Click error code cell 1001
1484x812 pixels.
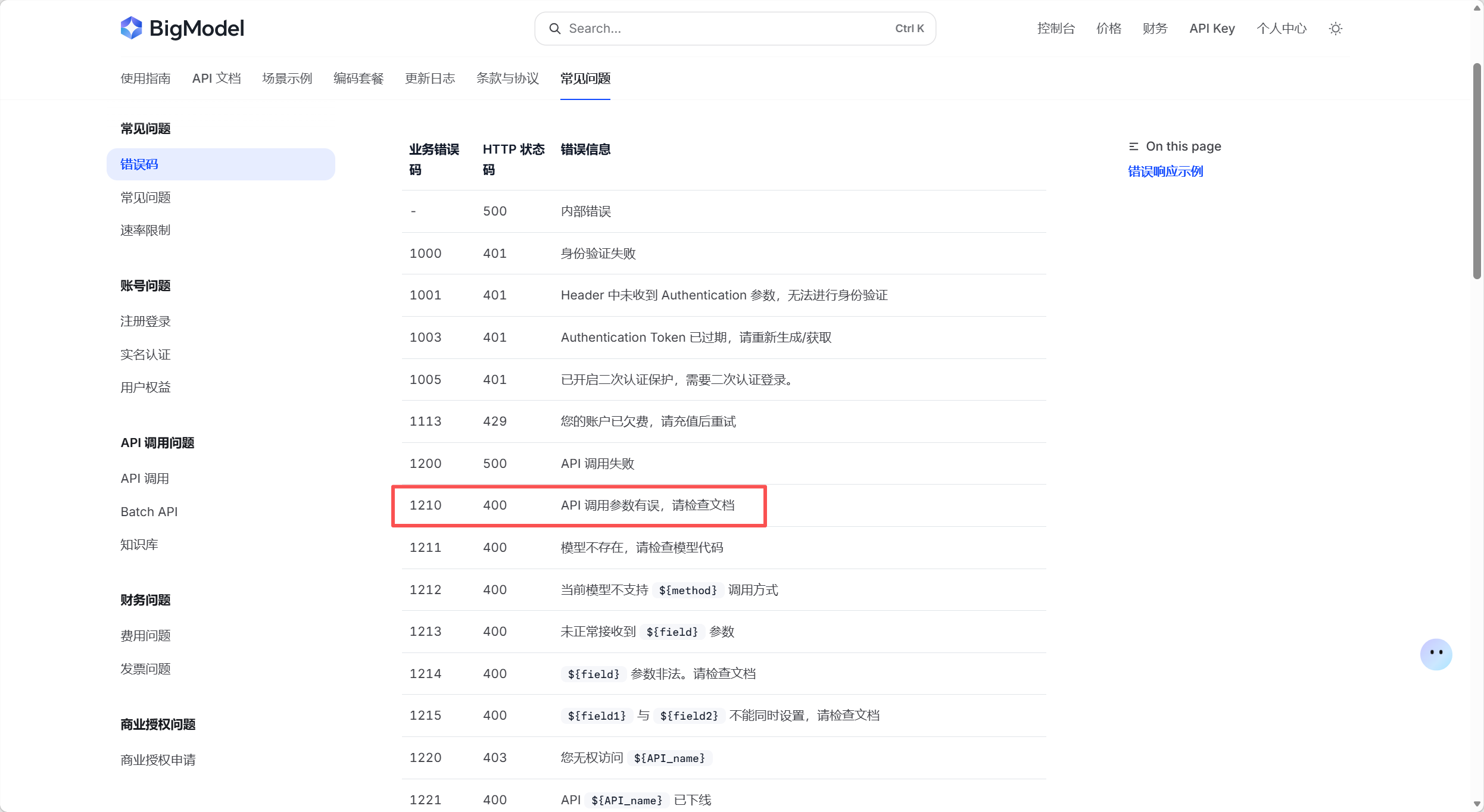point(425,295)
